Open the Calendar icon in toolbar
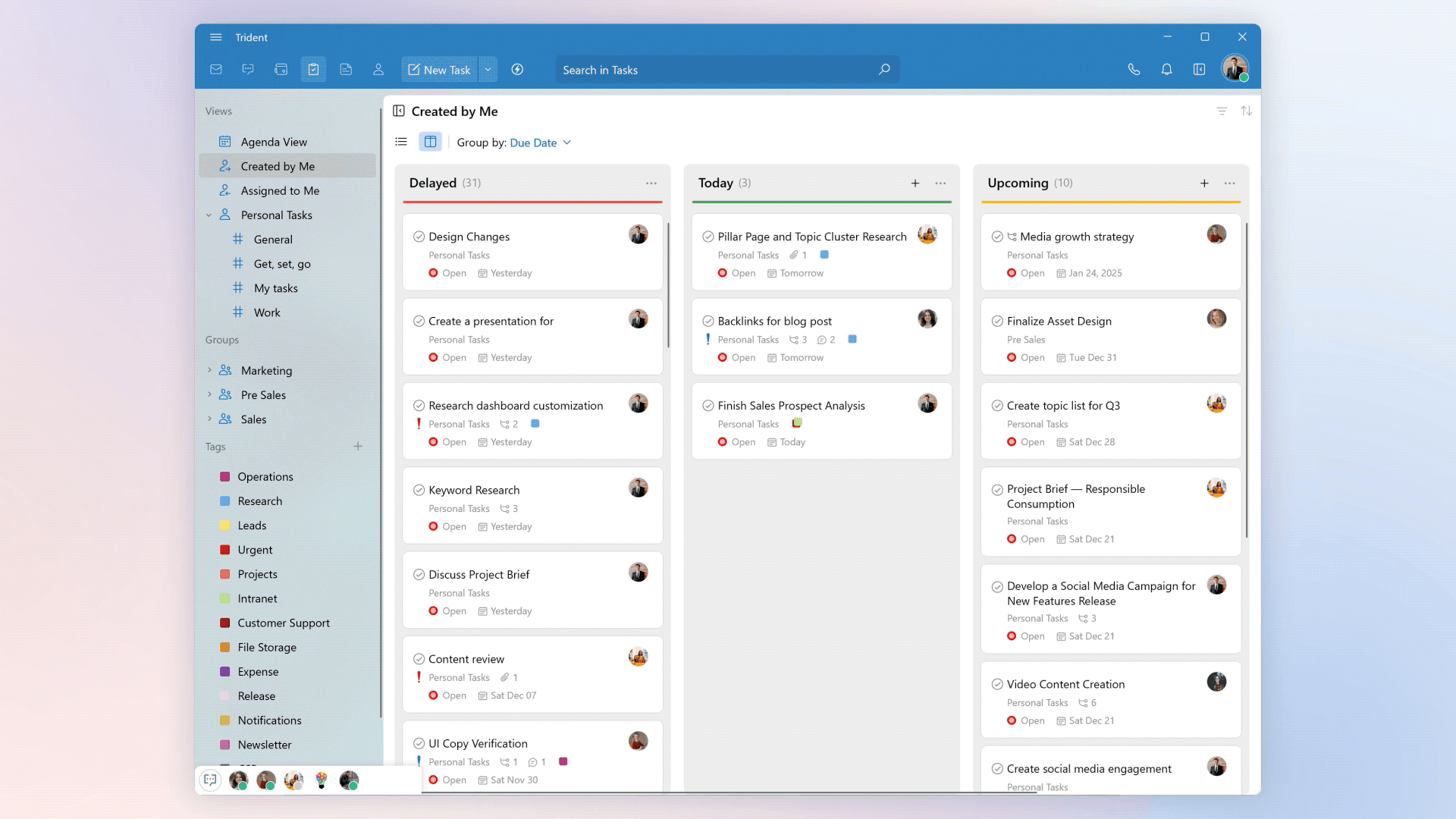Image resolution: width=1456 pixels, height=819 pixels. click(281, 70)
